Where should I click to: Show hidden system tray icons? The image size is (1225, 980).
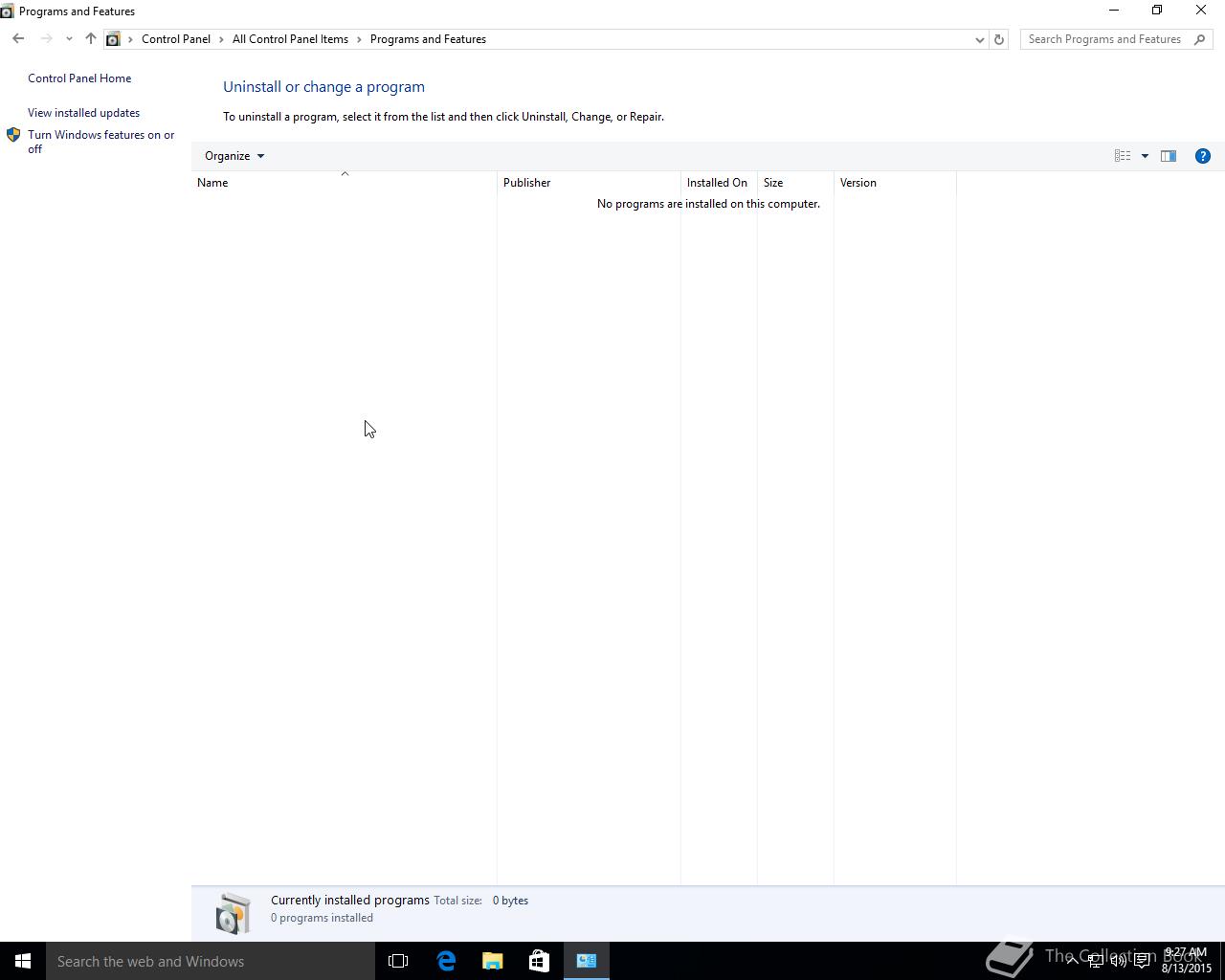click(x=1072, y=960)
